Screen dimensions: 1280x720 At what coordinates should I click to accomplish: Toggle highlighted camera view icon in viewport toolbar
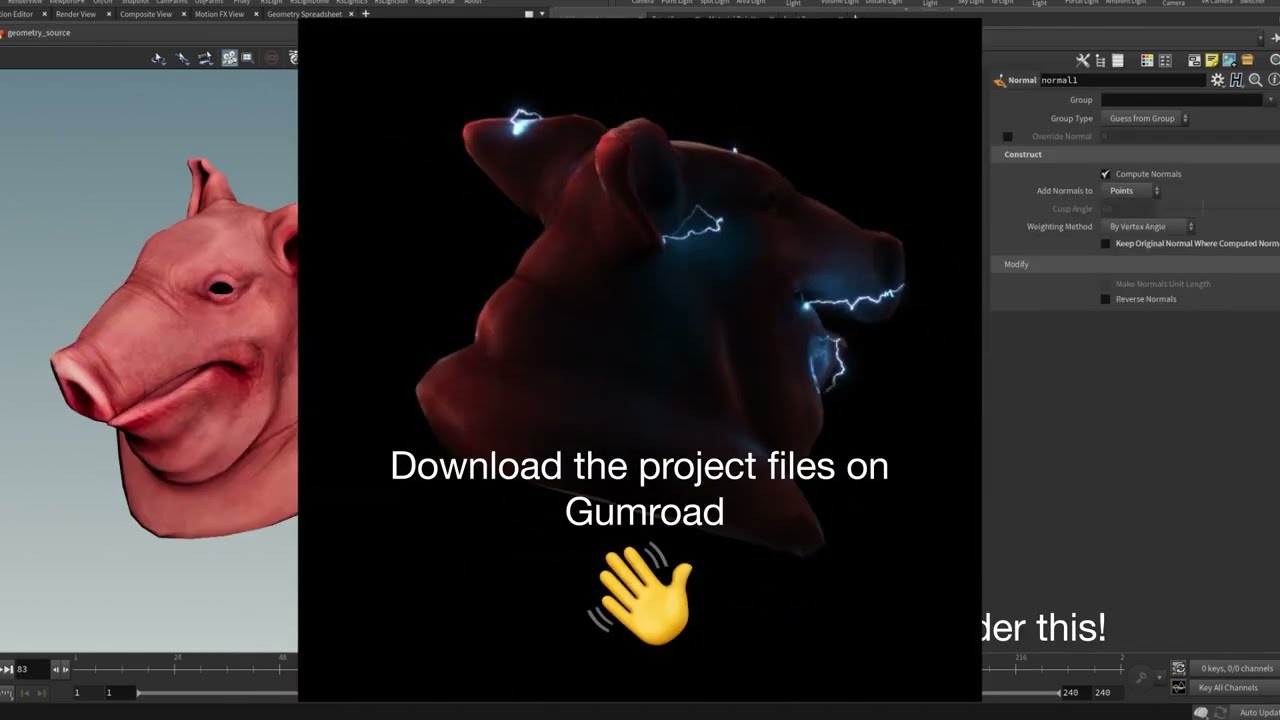[229, 58]
